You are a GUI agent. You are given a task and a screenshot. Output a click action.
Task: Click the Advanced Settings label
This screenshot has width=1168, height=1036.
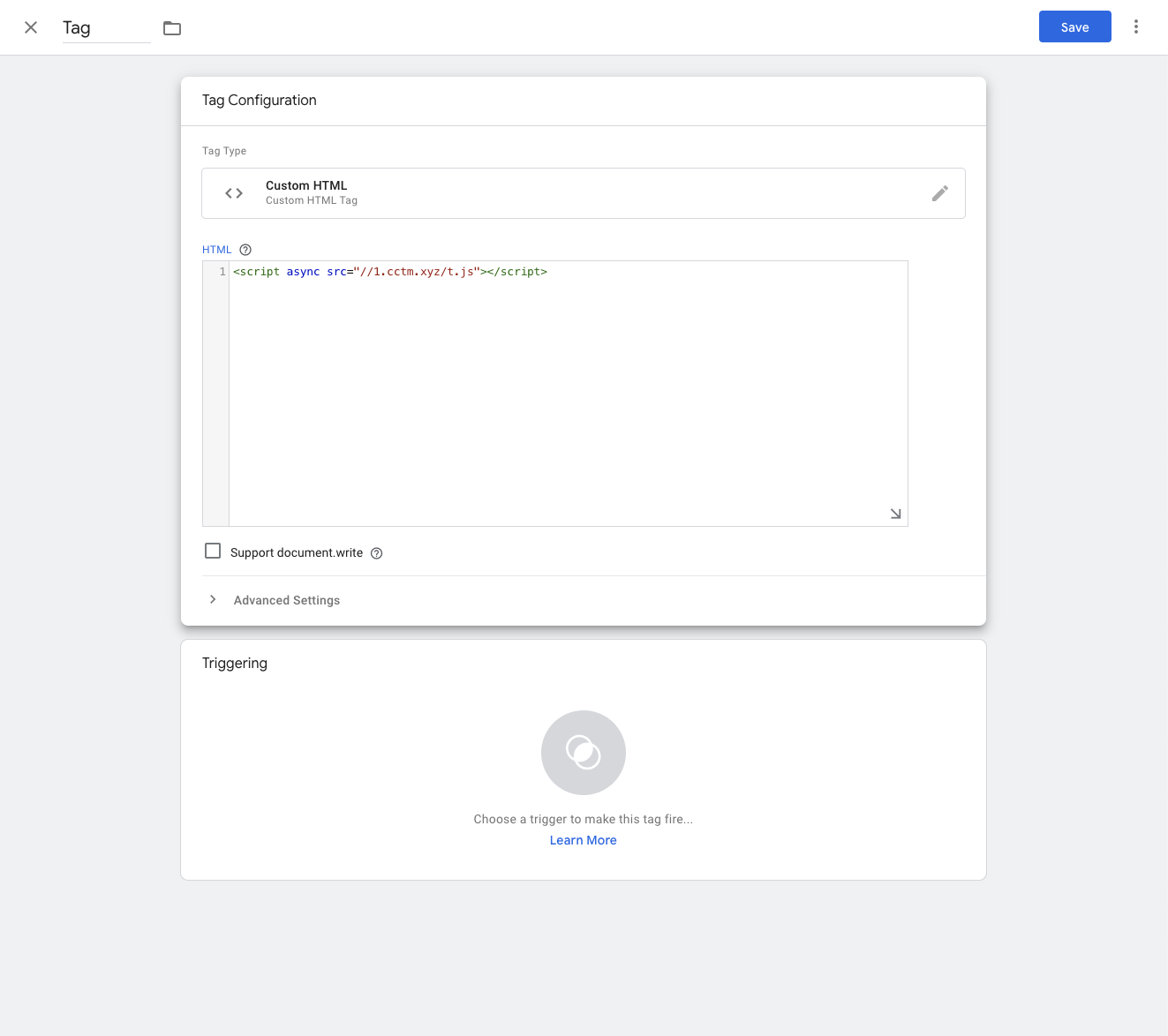(x=286, y=600)
